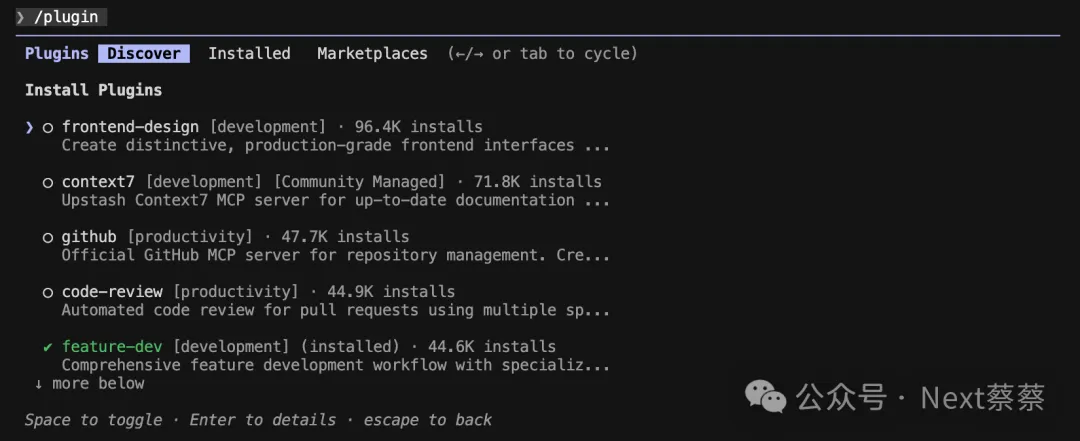Image resolution: width=1080 pixels, height=441 pixels.
Task: Switch to the Installed tab
Action: pos(249,54)
